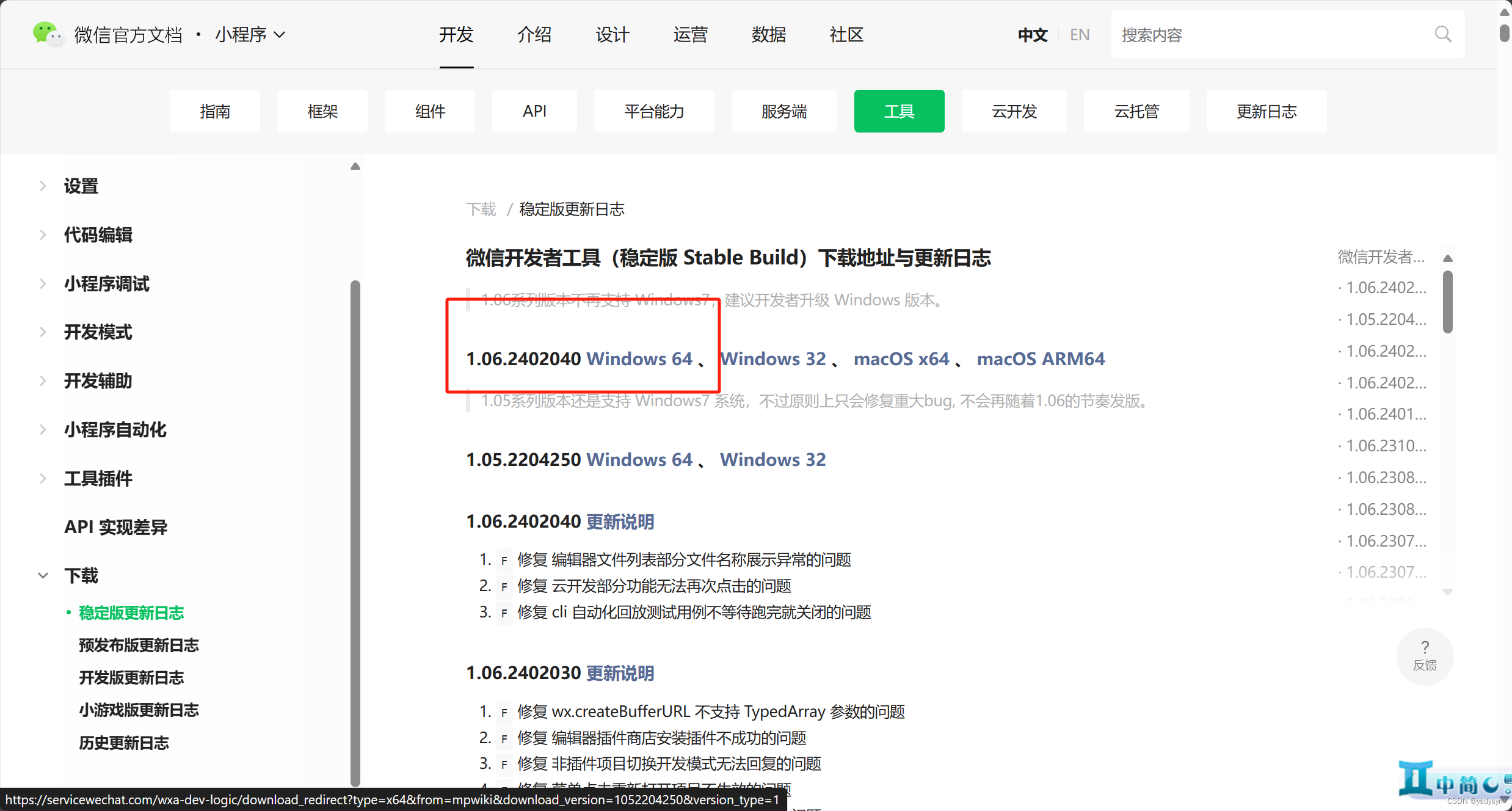Switch language to EN
The width and height of the screenshot is (1512, 811).
pyautogui.click(x=1080, y=35)
